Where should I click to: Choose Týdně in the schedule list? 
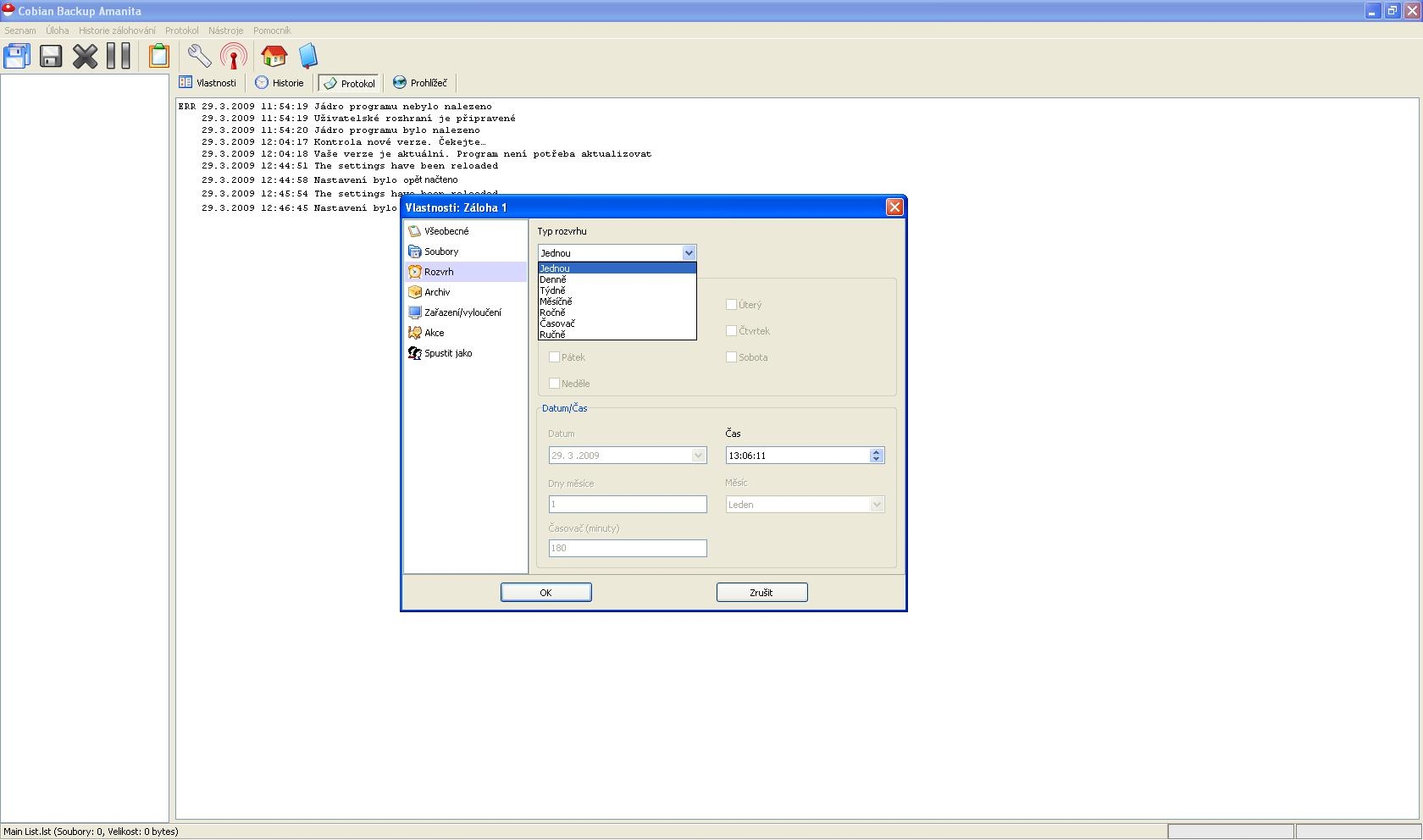[x=617, y=290]
